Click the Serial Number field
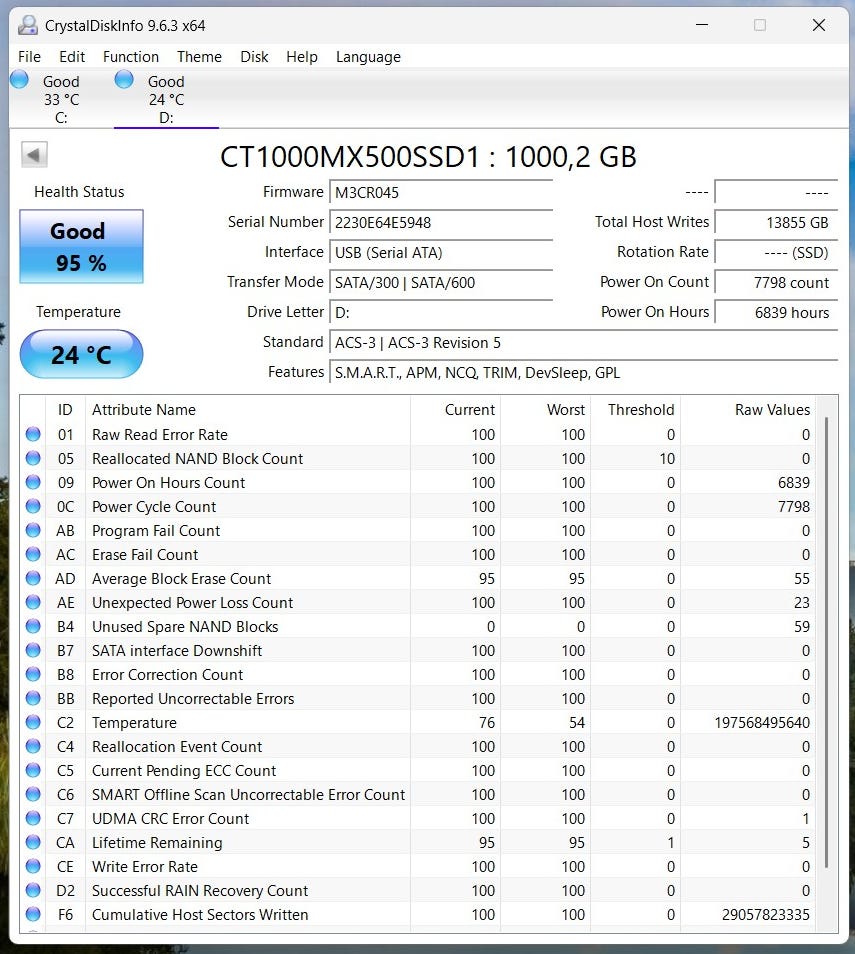Screen dimensions: 855x954 pyautogui.click(x=441, y=223)
